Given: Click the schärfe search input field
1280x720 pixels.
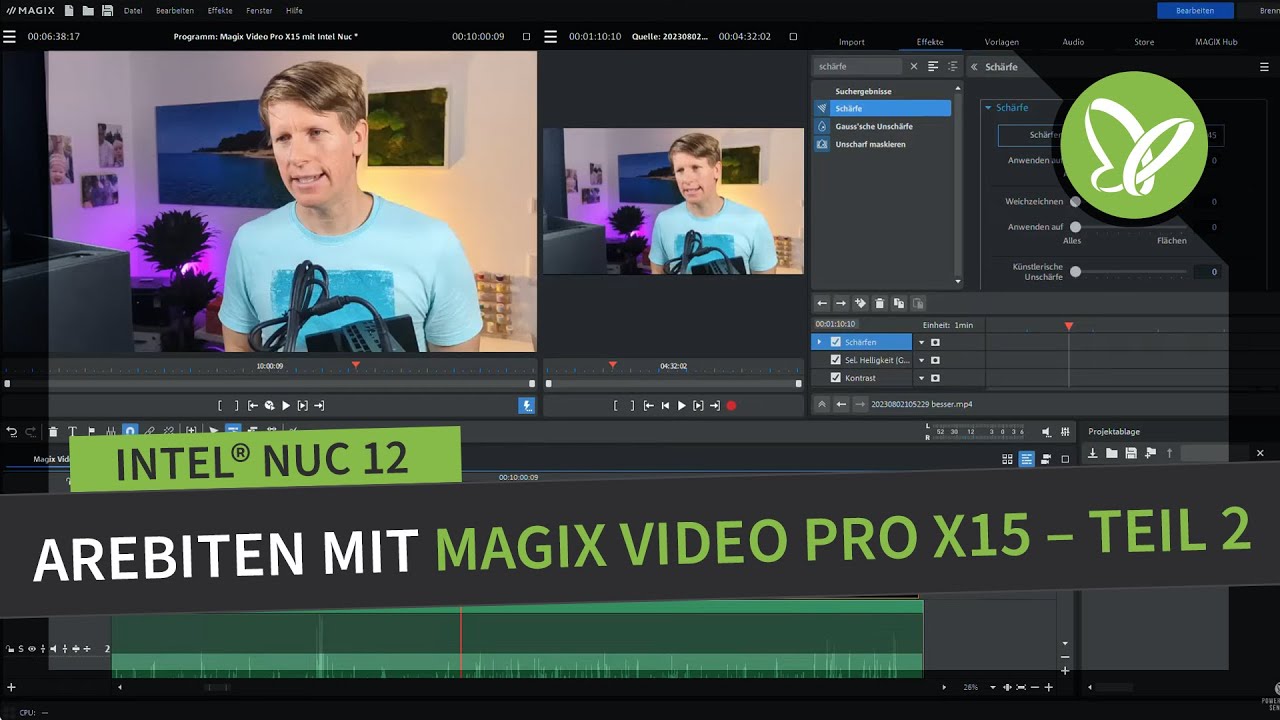Looking at the screenshot, I should tap(859, 66).
